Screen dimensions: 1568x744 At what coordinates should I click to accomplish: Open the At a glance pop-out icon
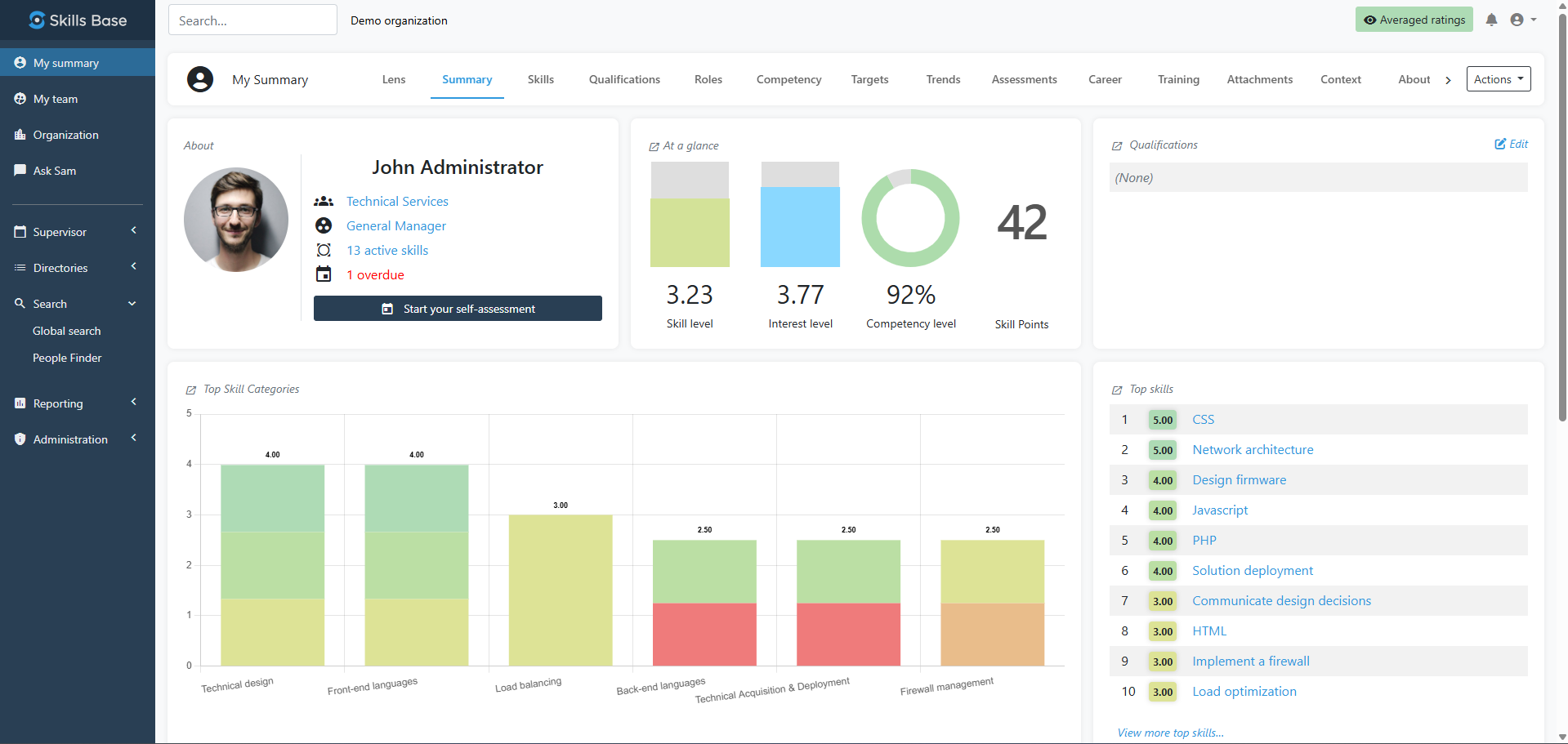click(x=654, y=147)
